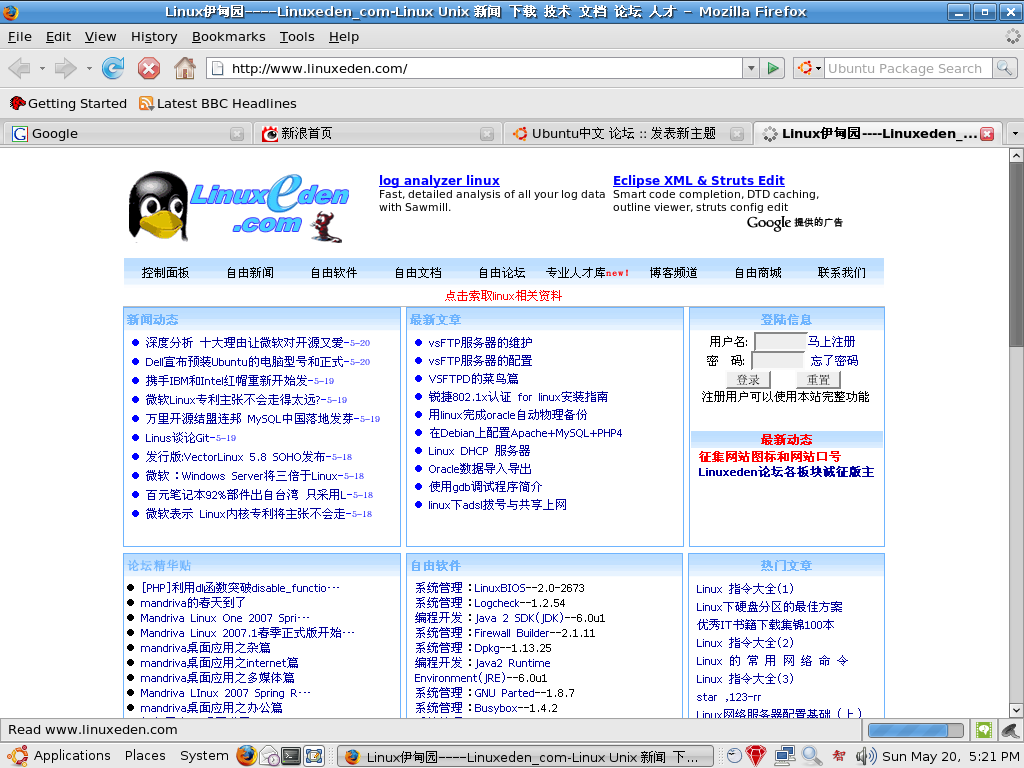Launch Firefox from the bottom panel

247,756
